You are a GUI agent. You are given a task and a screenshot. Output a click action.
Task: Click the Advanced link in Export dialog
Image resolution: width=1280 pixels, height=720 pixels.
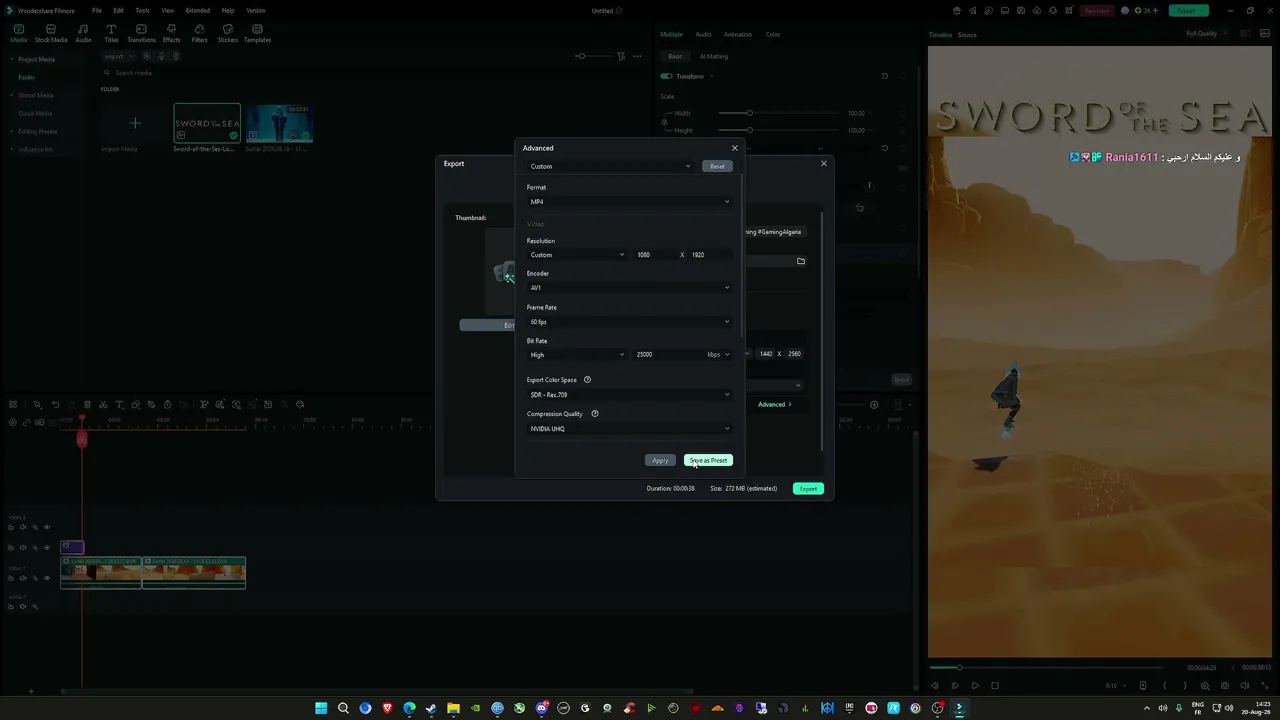click(x=775, y=404)
